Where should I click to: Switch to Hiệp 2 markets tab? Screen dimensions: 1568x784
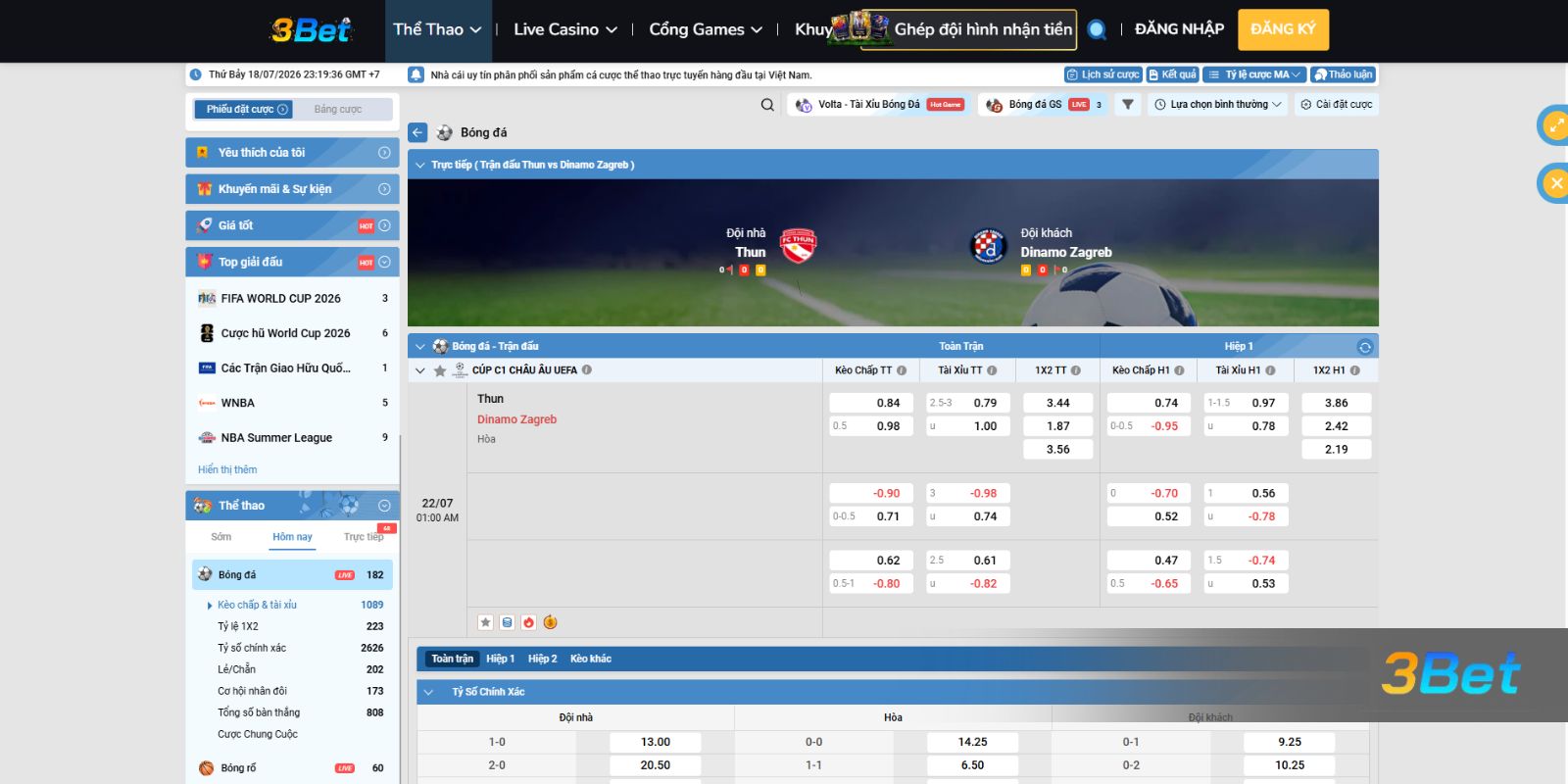[542, 659]
